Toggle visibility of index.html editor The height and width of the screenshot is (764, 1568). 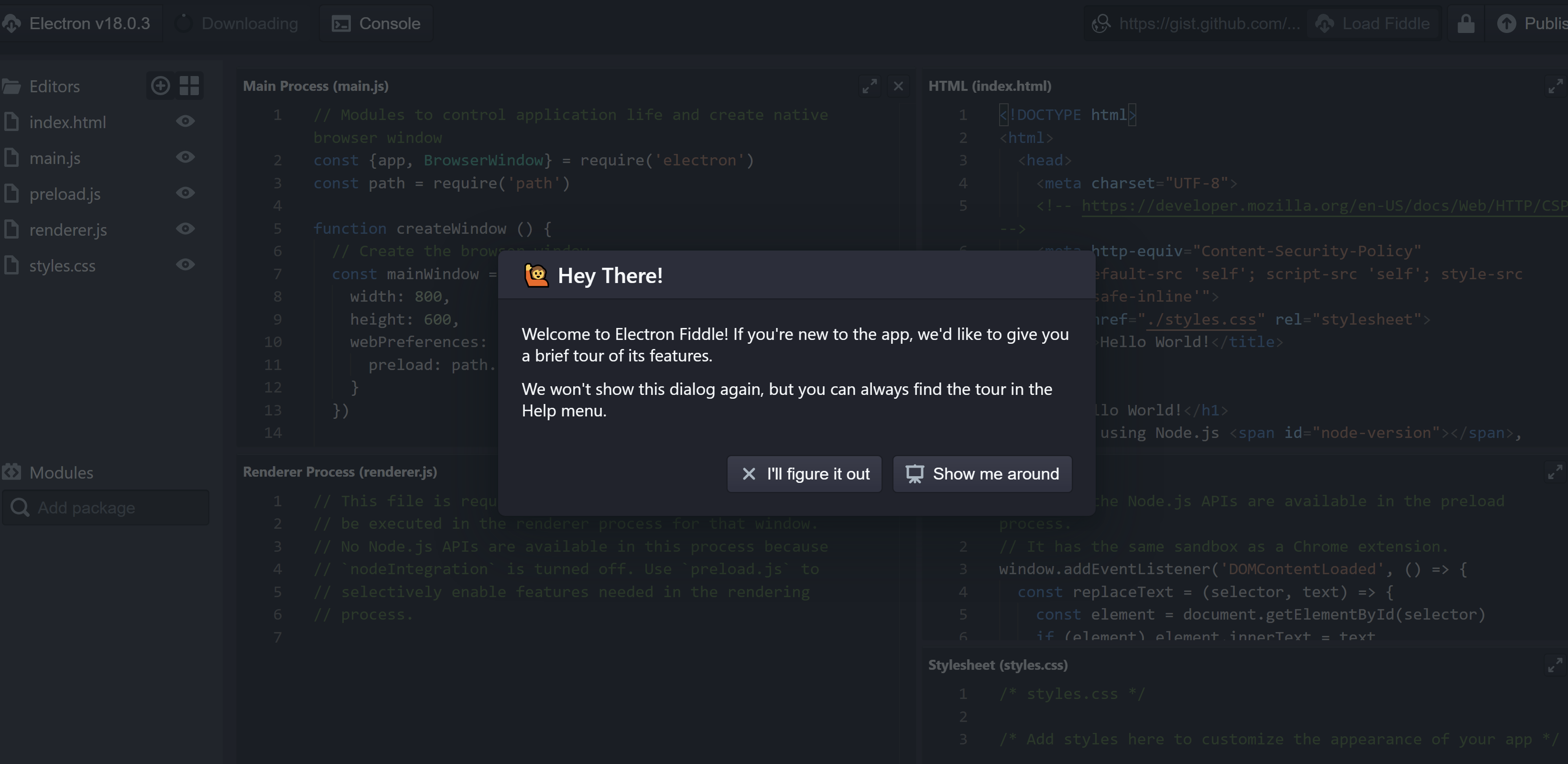pyautogui.click(x=185, y=121)
